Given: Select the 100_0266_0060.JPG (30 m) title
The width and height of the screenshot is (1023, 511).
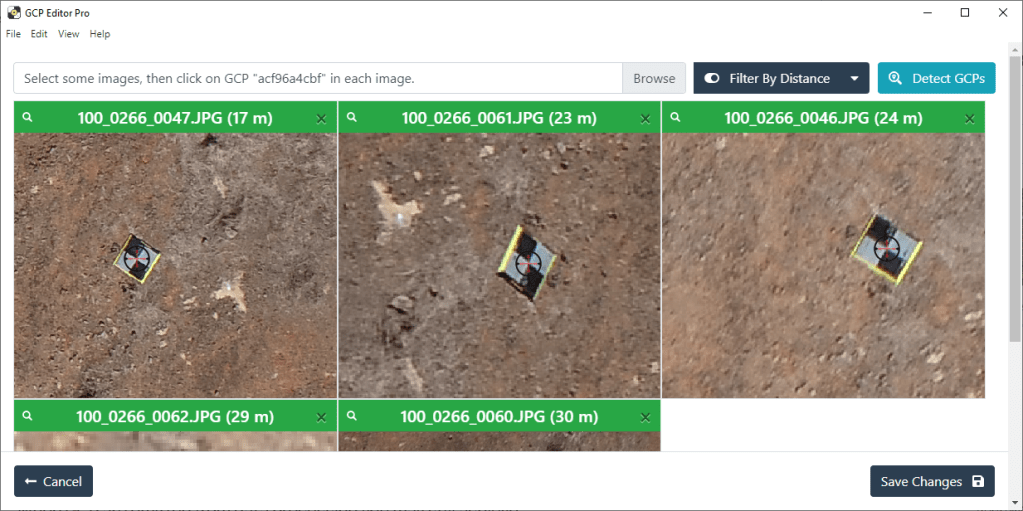Looking at the screenshot, I should (x=499, y=416).
